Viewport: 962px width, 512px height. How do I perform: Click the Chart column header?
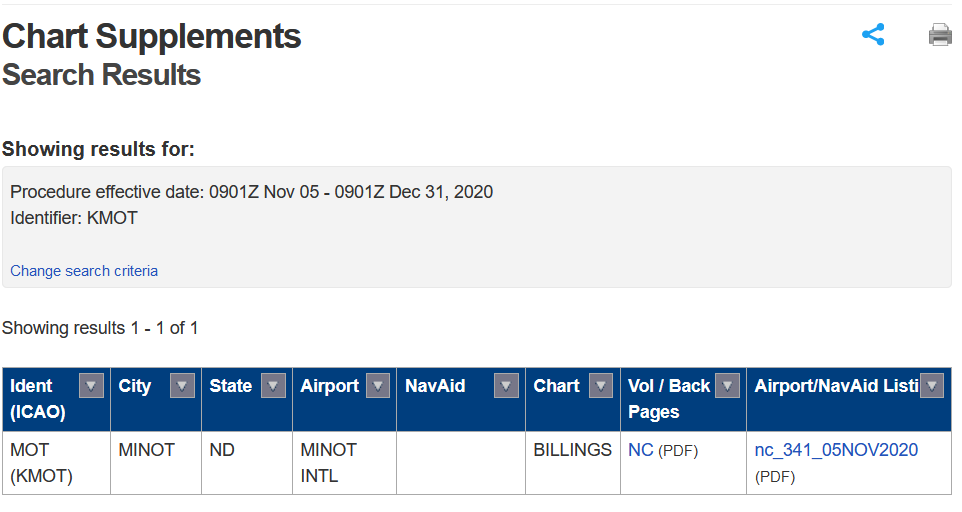click(557, 386)
